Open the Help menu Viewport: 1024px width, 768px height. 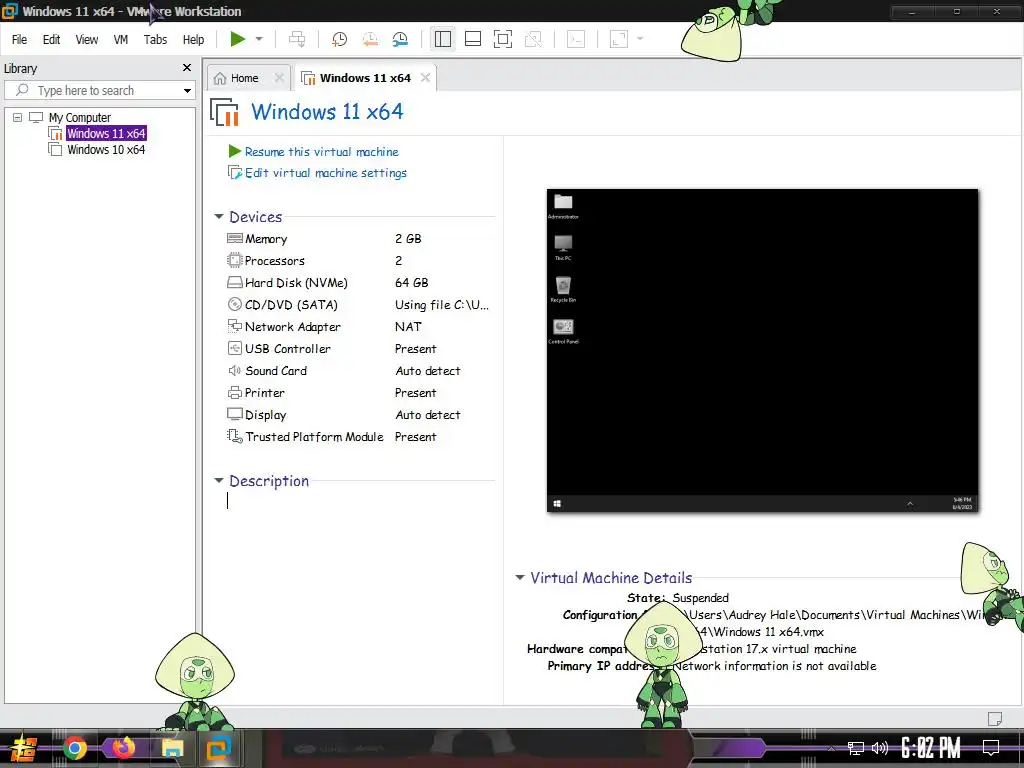click(193, 40)
